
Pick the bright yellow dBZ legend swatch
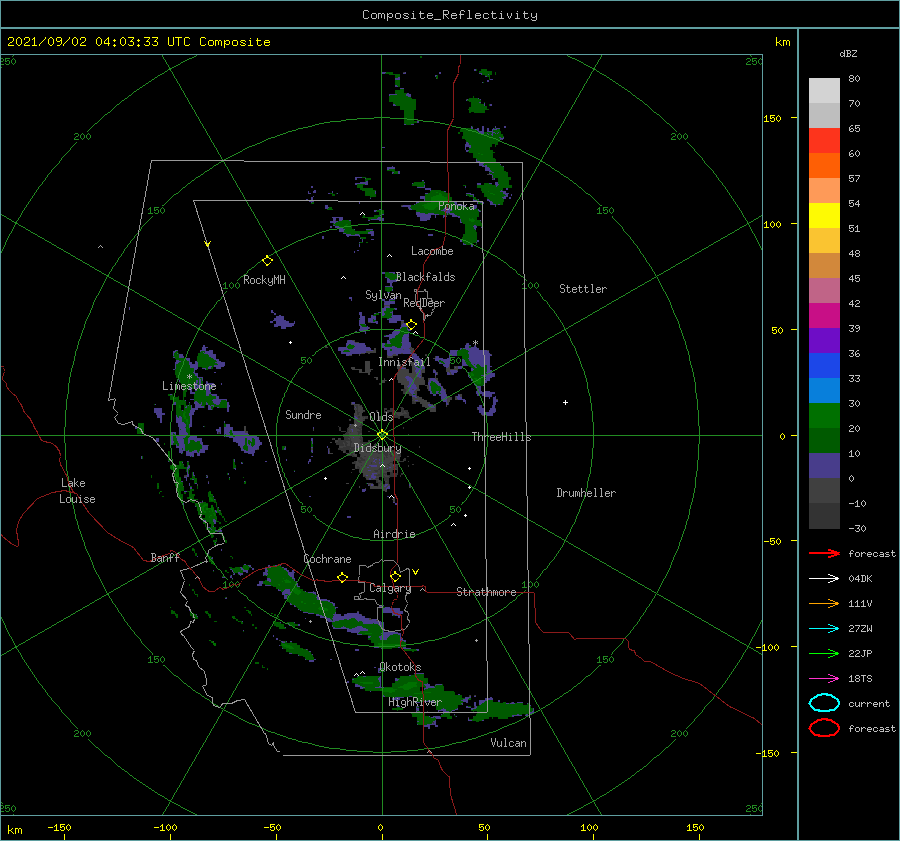pos(824,215)
